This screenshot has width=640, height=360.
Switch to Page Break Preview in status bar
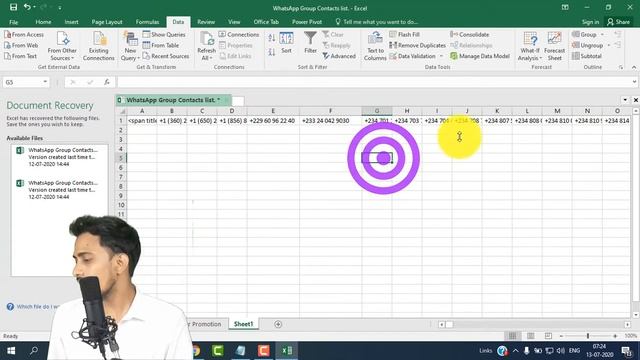pyautogui.click(x=548, y=336)
